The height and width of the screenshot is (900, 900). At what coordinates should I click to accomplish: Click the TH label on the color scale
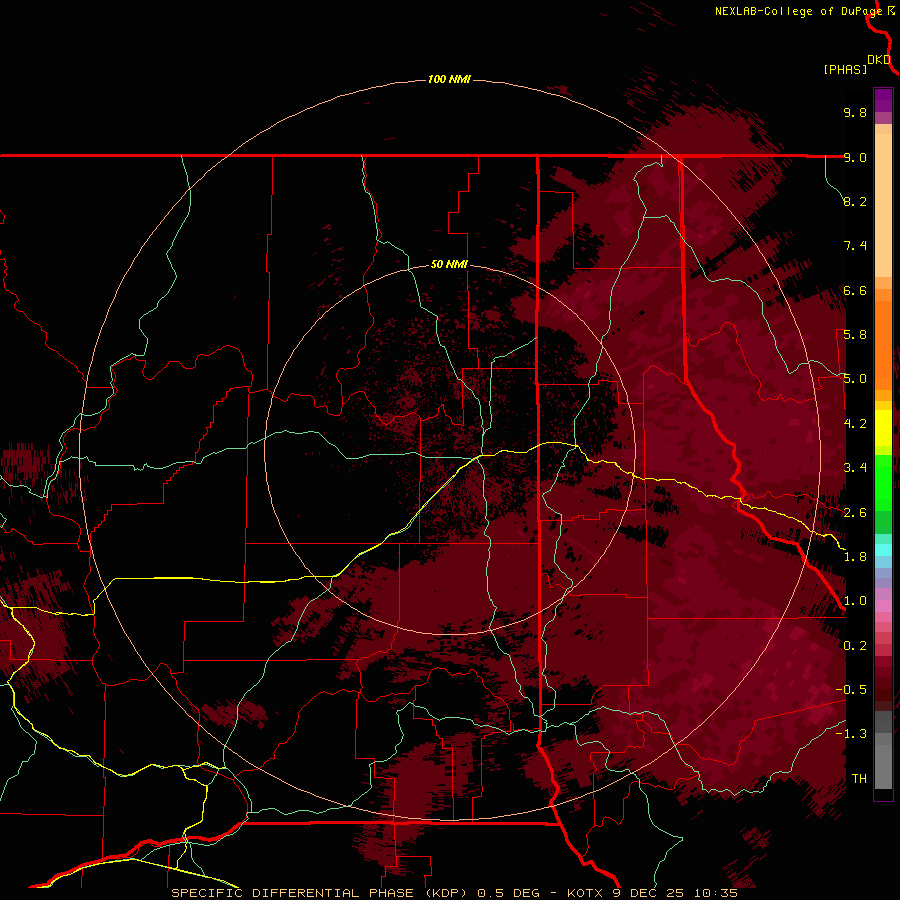[859, 779]
